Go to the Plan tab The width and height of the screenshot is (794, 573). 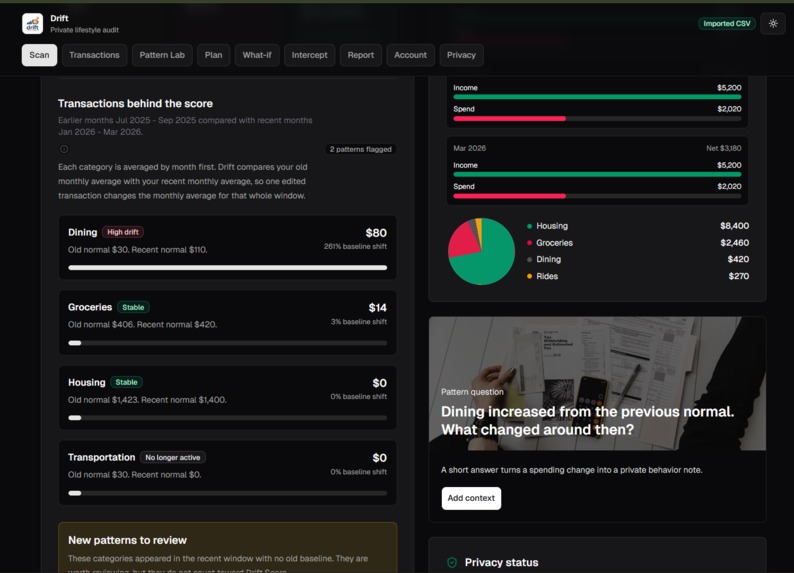pyautogui.click(x=213, y=55)
